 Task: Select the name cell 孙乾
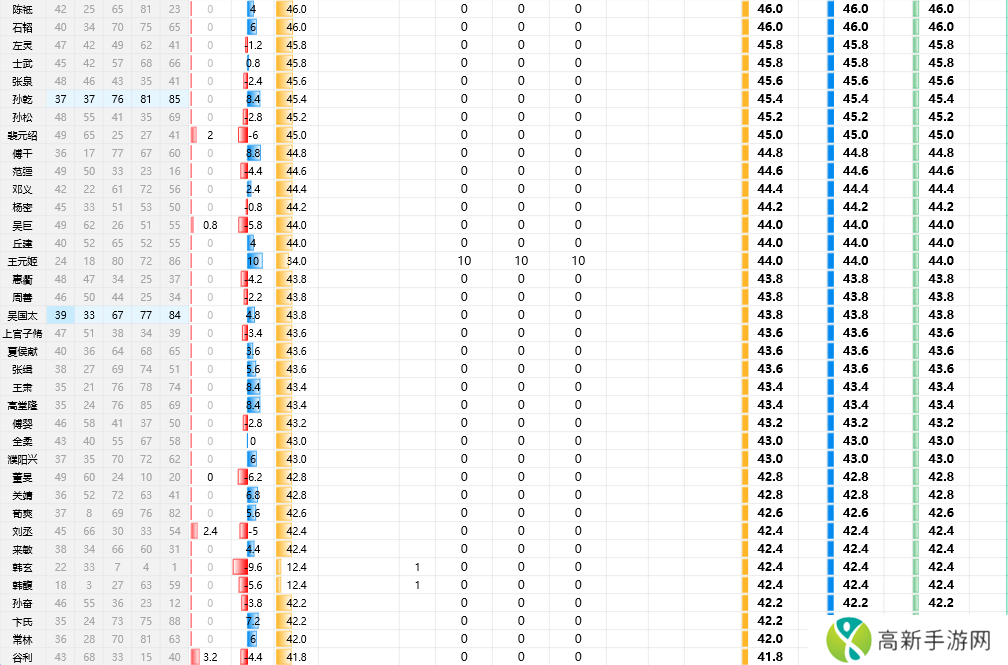[22, 99]
